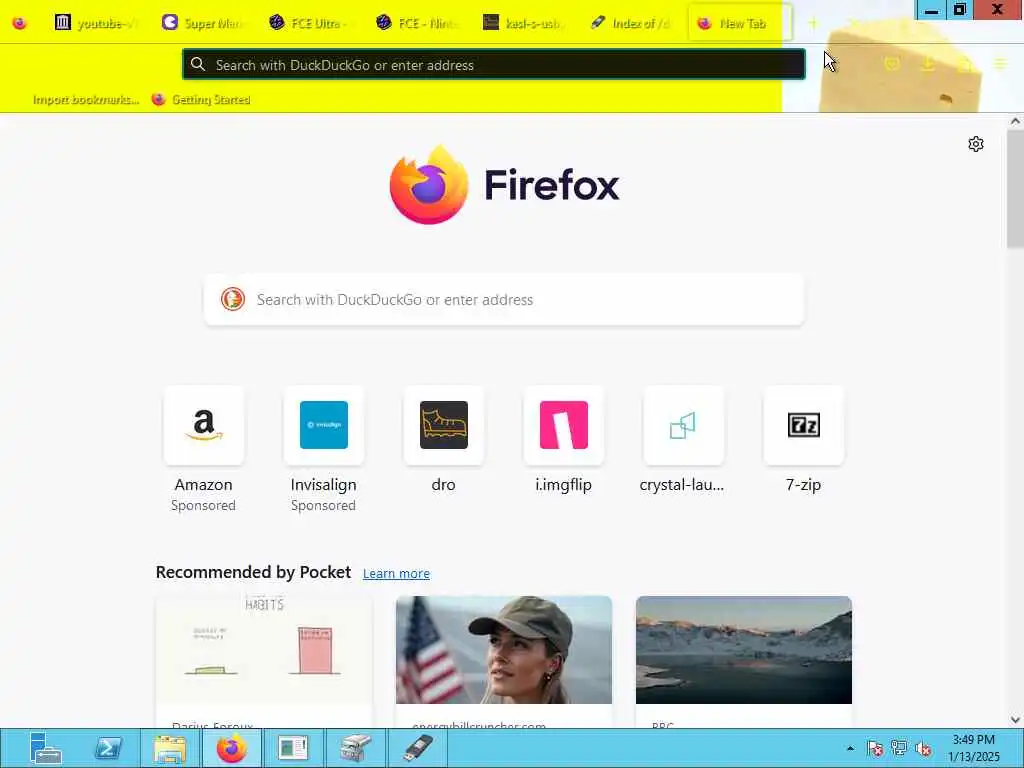Viewport: 1024px width, 768px height.
Task: Open the Getting Started bookmark
Action: pyautogui.click(x=201, y=100)
